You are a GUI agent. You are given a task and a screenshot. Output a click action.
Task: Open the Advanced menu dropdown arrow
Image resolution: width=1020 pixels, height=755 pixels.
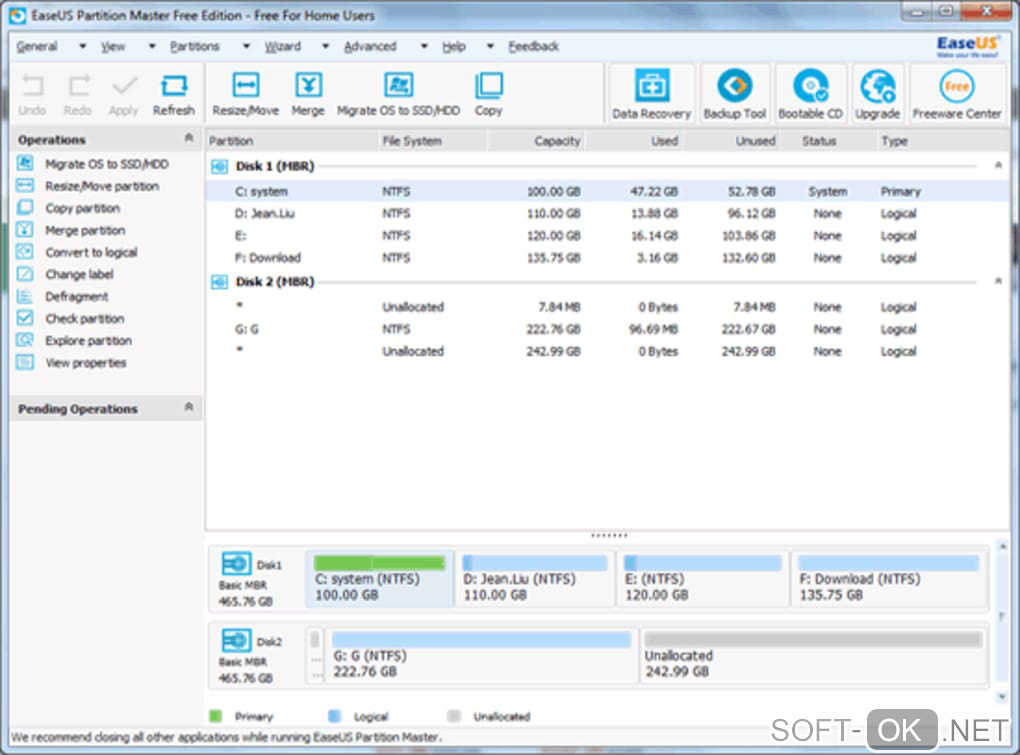[x=423, y=46]
